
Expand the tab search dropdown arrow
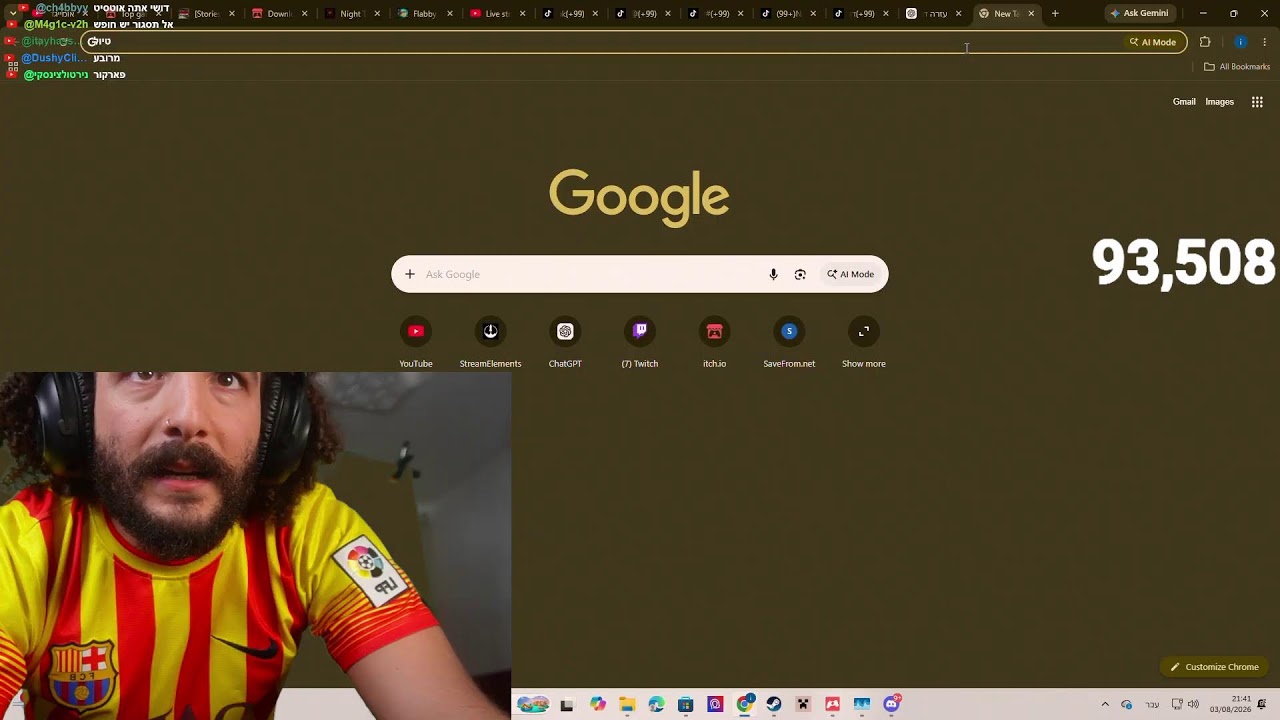13,13
